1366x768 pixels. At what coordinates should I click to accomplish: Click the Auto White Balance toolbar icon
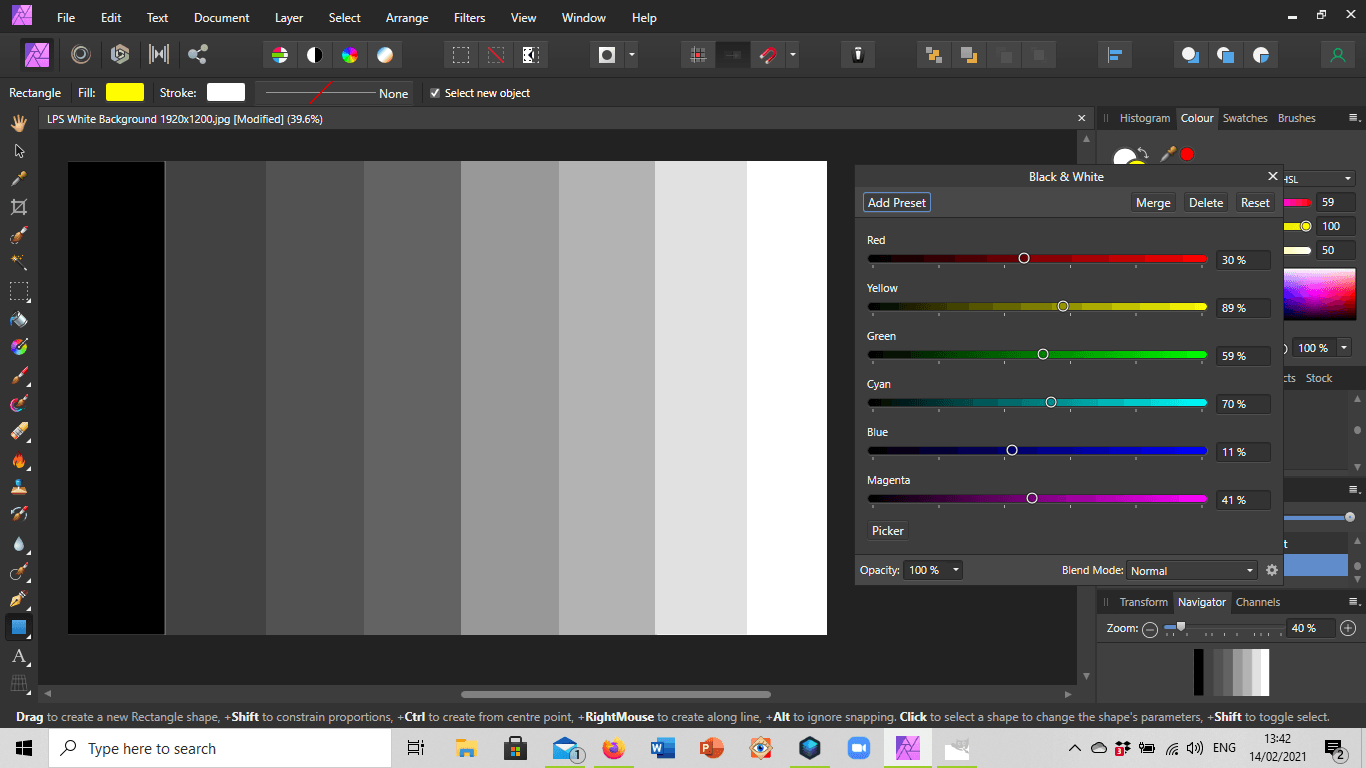point(385,55)
